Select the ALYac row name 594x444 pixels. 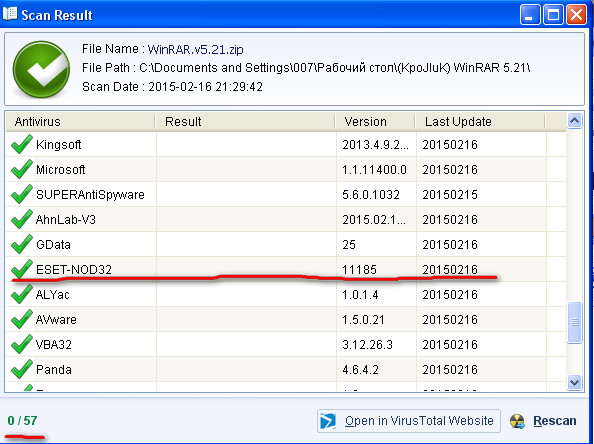click(53, 294)
